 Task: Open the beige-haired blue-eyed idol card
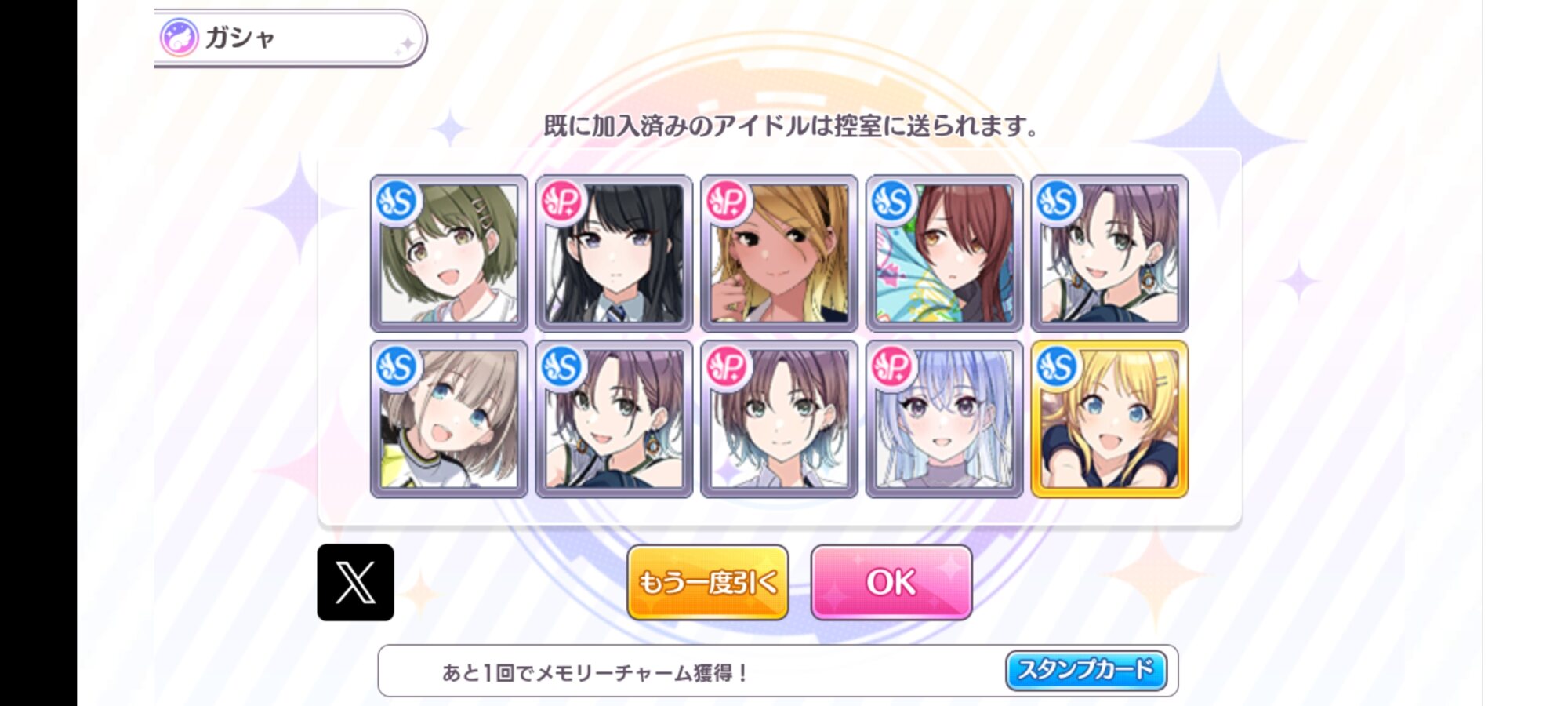pyautogui.click(x=448, y=419)
